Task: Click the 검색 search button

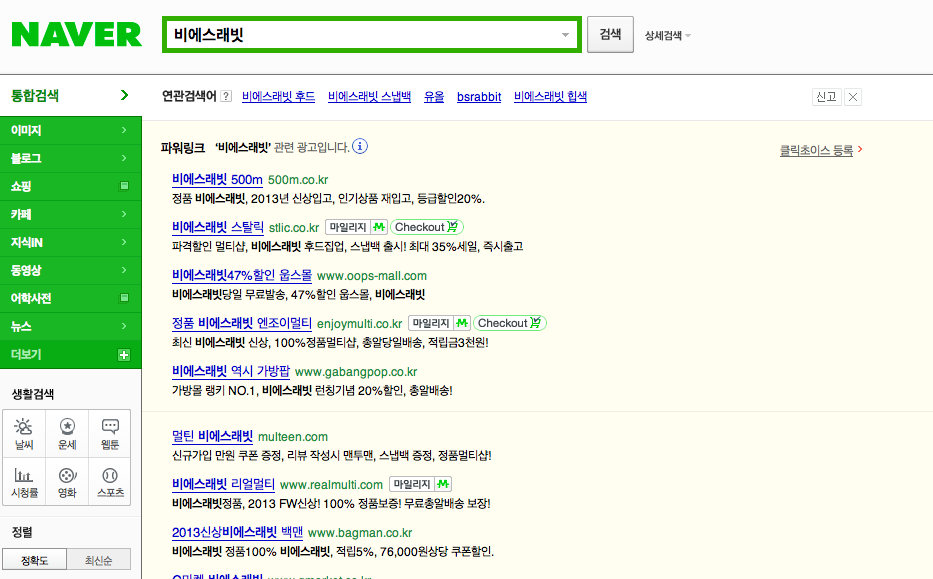Action: 610,35
